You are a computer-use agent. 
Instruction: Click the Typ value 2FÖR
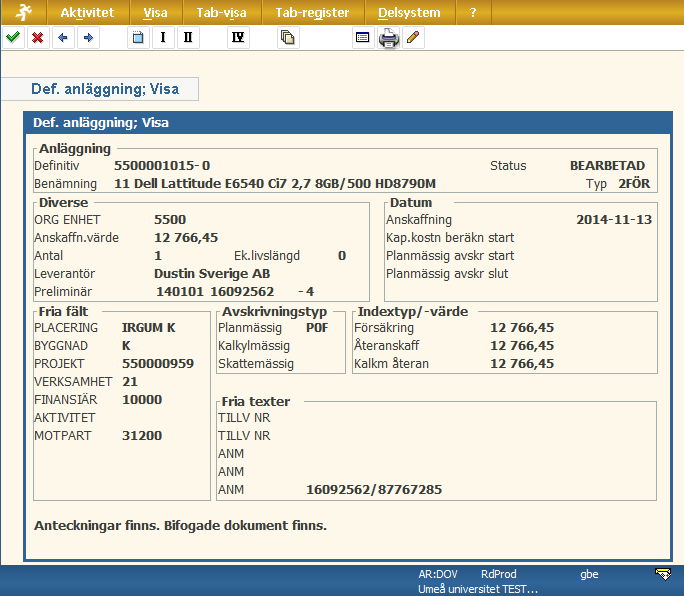pos(634,184)
